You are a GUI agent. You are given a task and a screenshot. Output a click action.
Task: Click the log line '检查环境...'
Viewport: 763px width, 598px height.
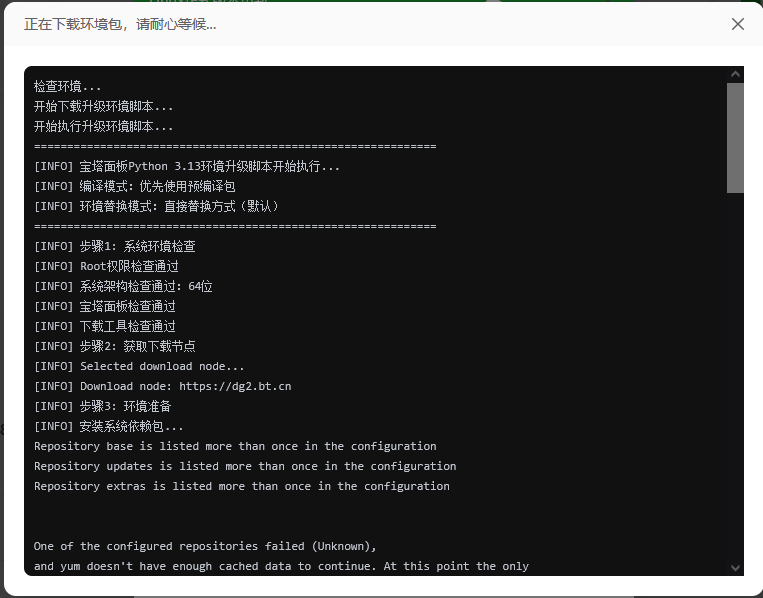pos(68,87)
